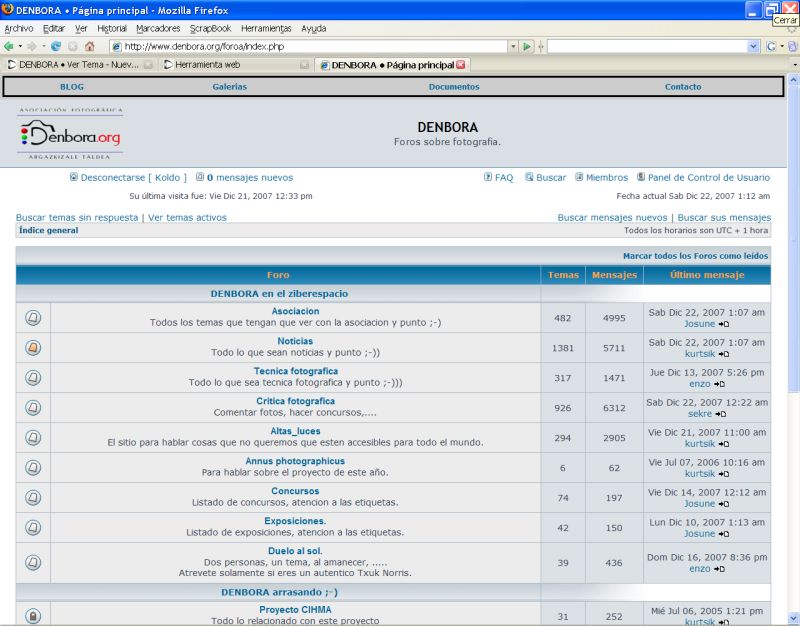
Task: Open the Marcadores menu
Action: [158, 29]
